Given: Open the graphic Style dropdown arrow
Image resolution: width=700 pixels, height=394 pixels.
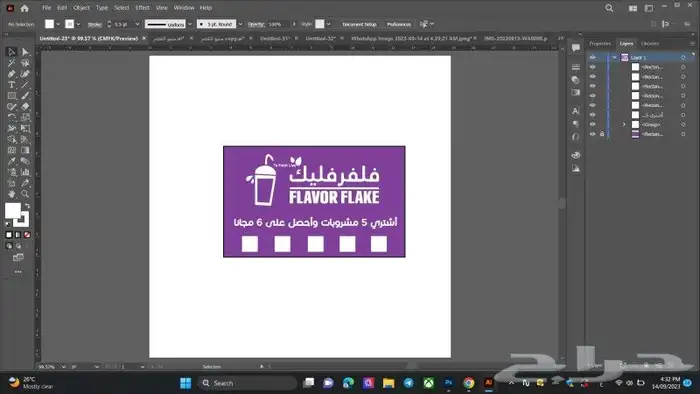Looking at the screenshot, I should [x=329, y=24].
